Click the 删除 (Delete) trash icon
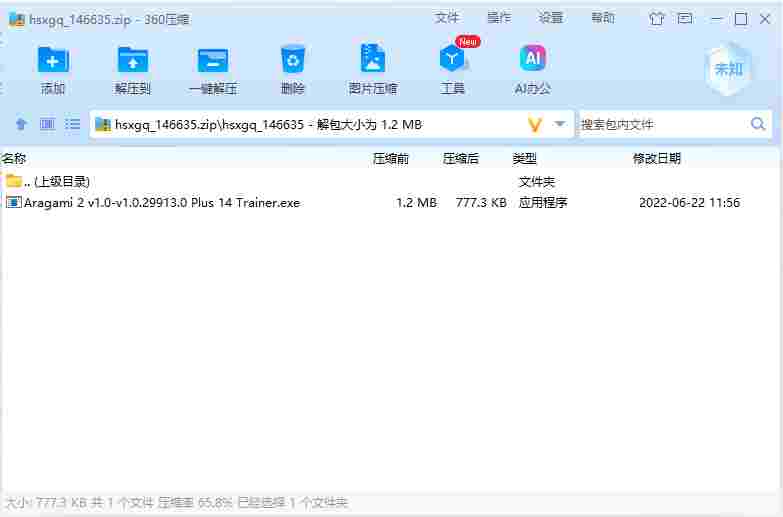 tap(293, 60)
